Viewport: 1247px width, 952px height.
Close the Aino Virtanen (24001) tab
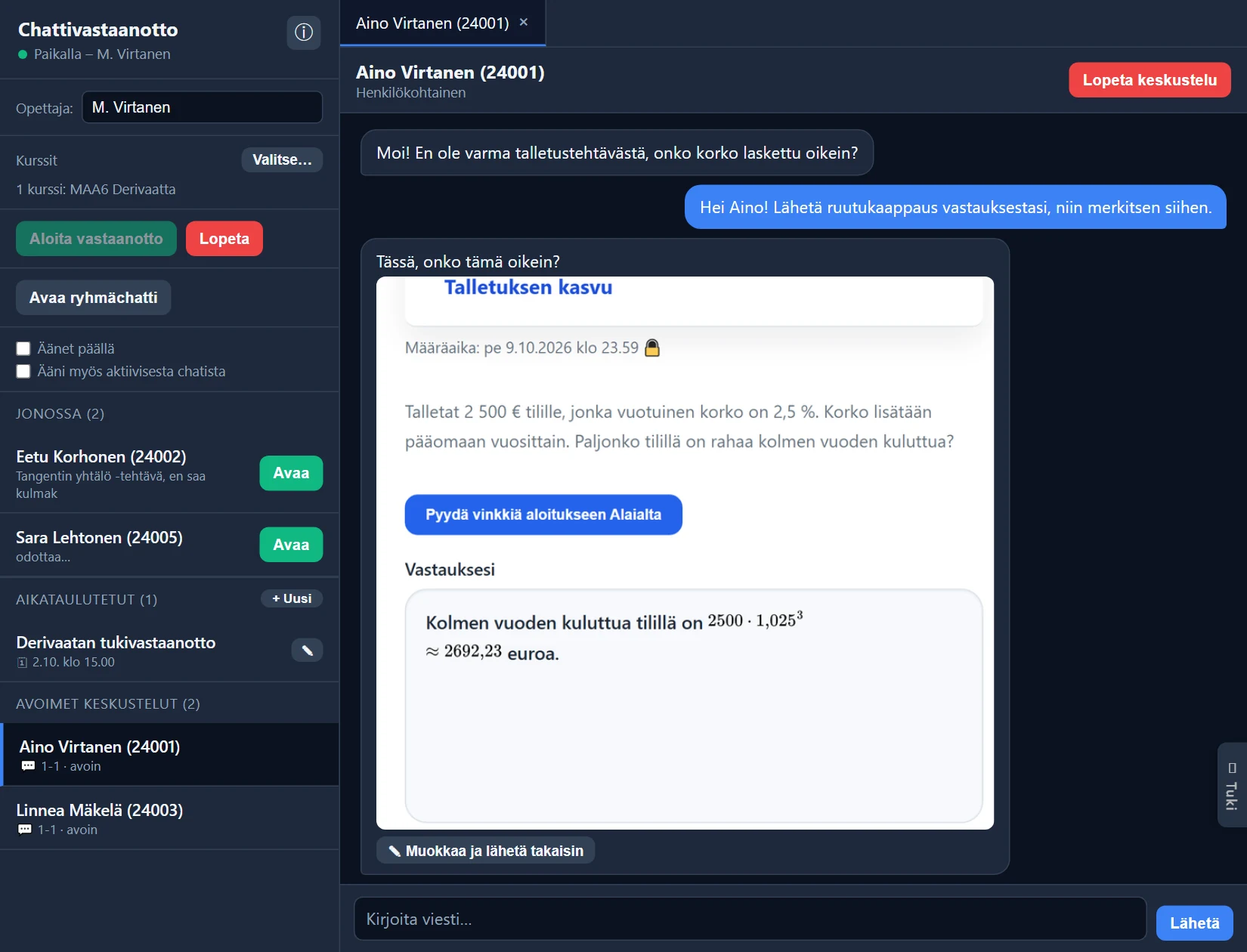click(524, 23)
